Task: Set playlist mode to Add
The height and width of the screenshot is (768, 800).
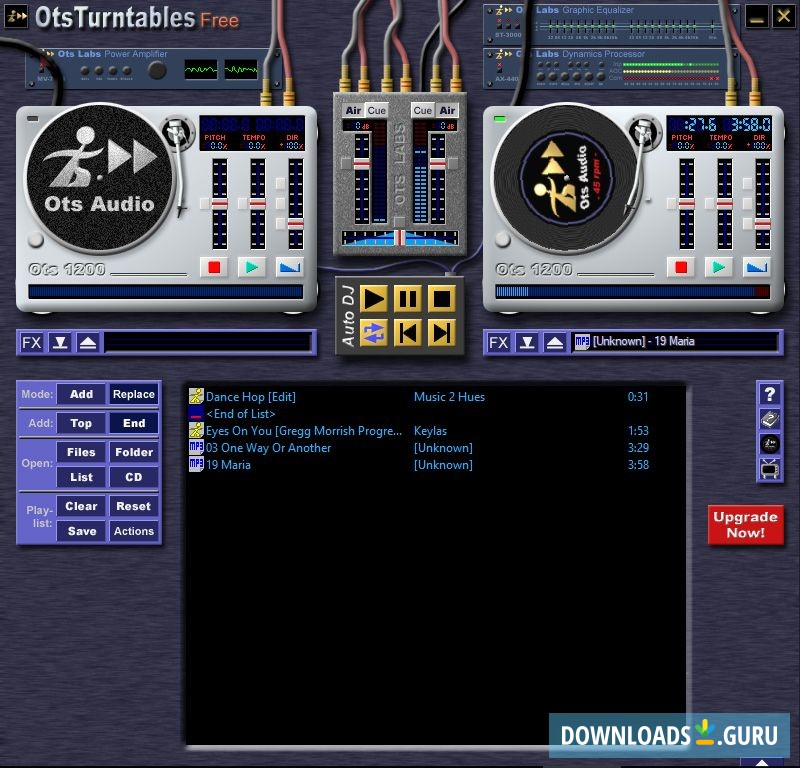Action: tap(81, 394)
